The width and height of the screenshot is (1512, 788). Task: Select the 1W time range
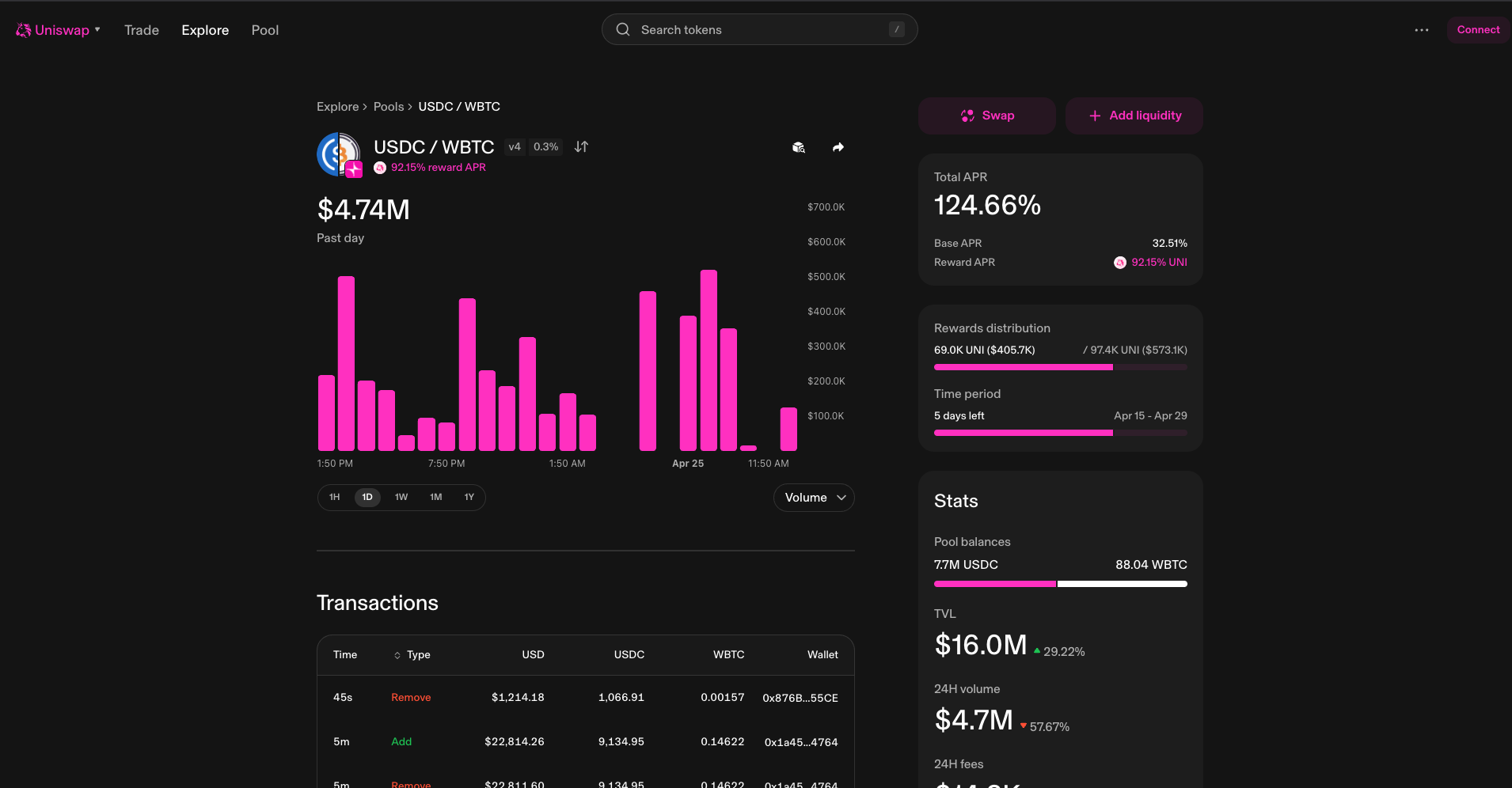(401, 497)
